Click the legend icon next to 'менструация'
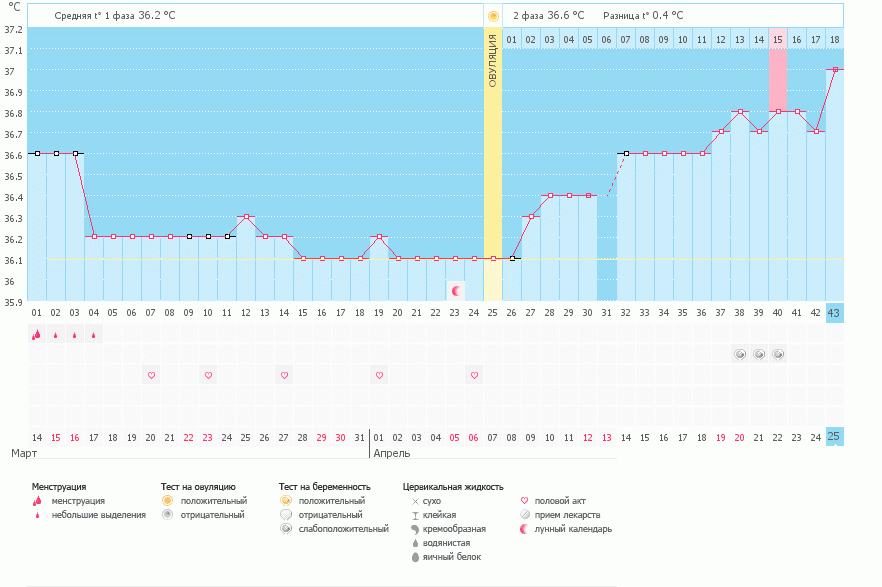The height and width of the screenshot is (587, 882). point(37,501)
